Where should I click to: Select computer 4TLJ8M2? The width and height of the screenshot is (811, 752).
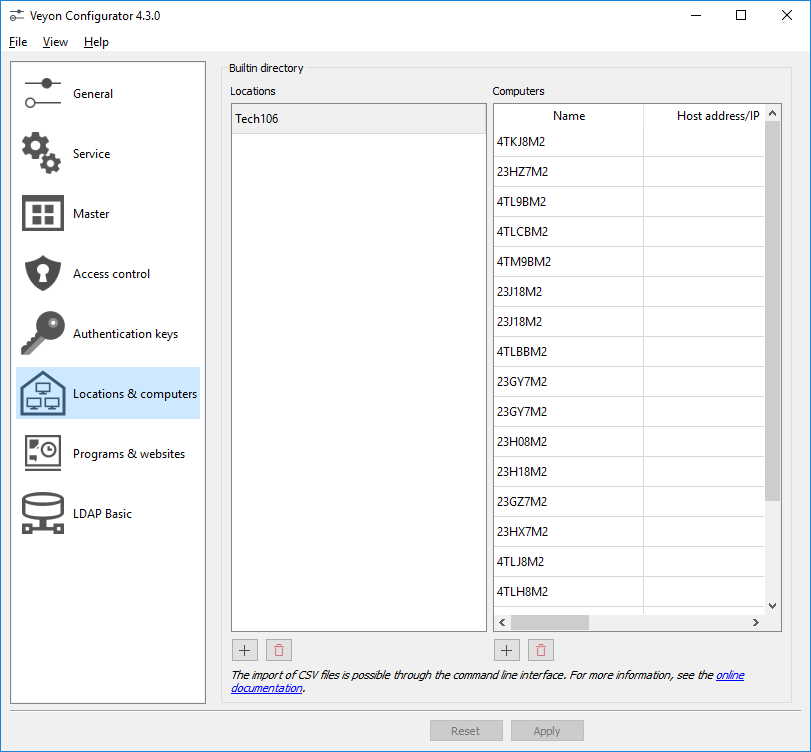568,562
